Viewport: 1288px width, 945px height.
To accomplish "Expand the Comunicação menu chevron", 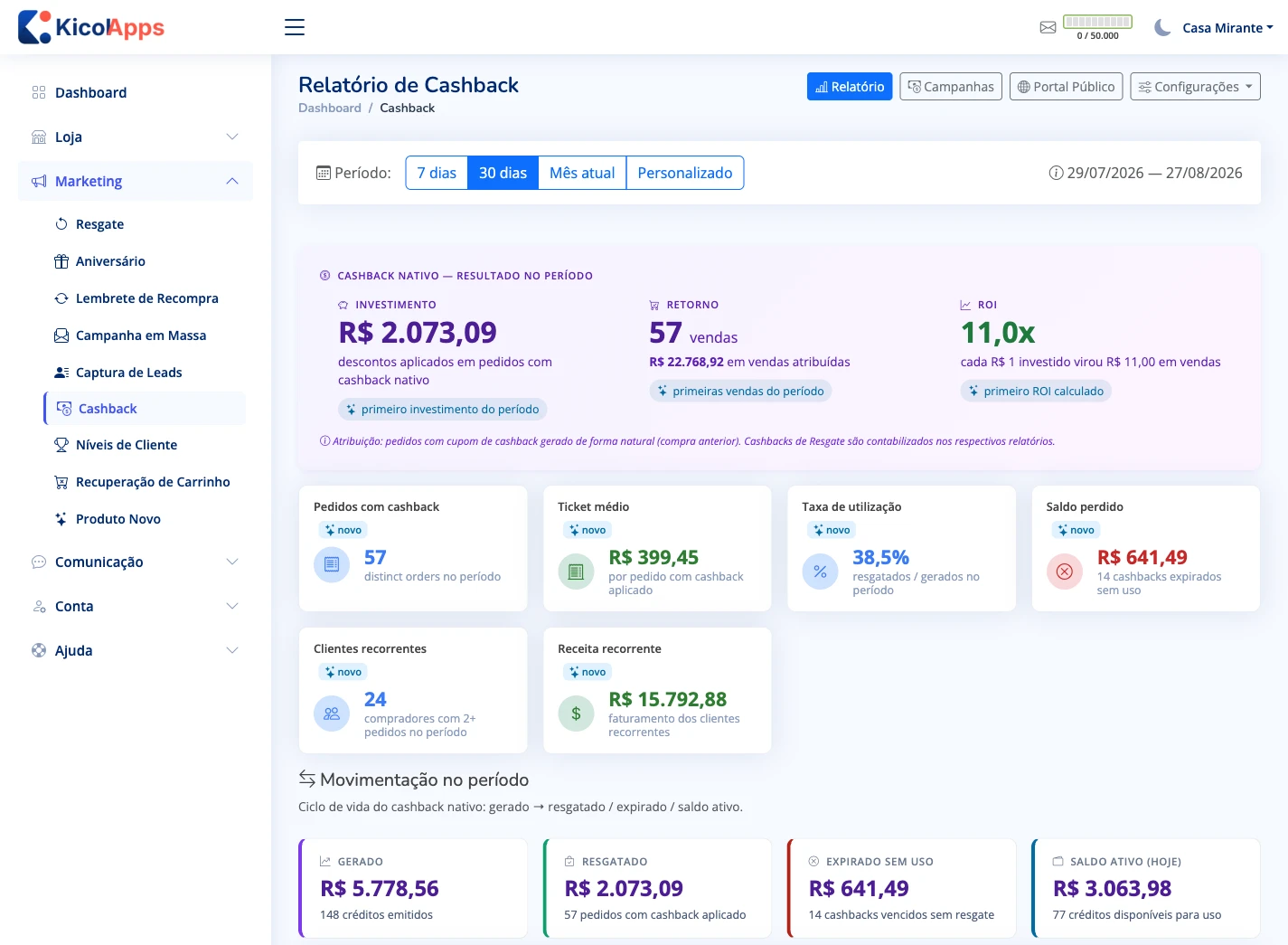I will click(x=232, y=562).
